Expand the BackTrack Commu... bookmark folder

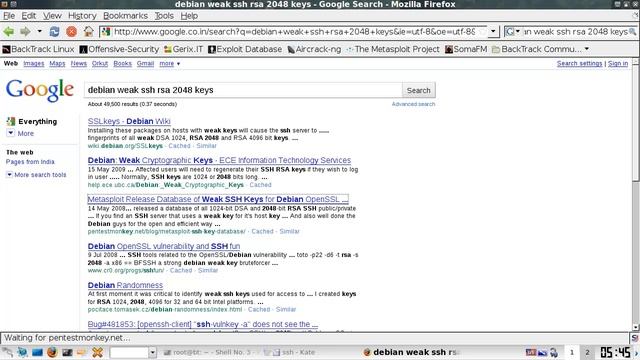pyautogui.click(x=541, y=49)
